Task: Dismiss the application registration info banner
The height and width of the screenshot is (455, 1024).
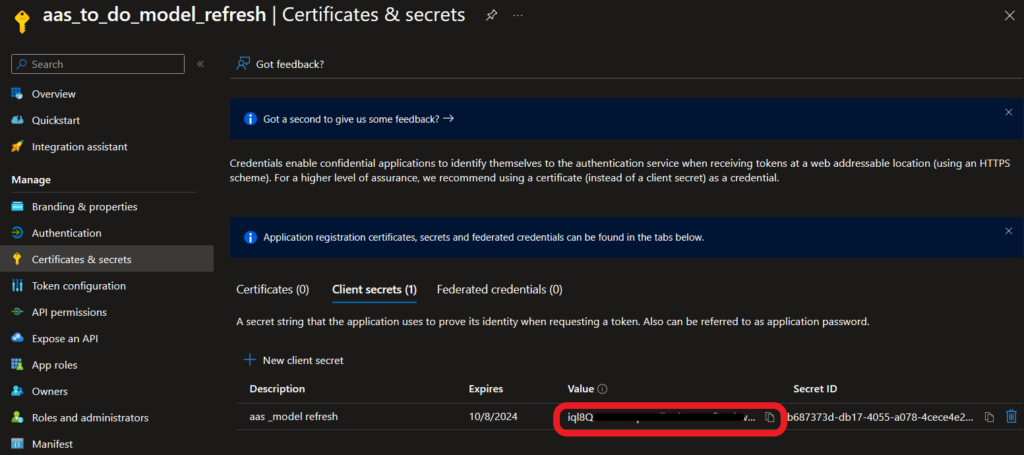Action: (x=1008, y=231)
